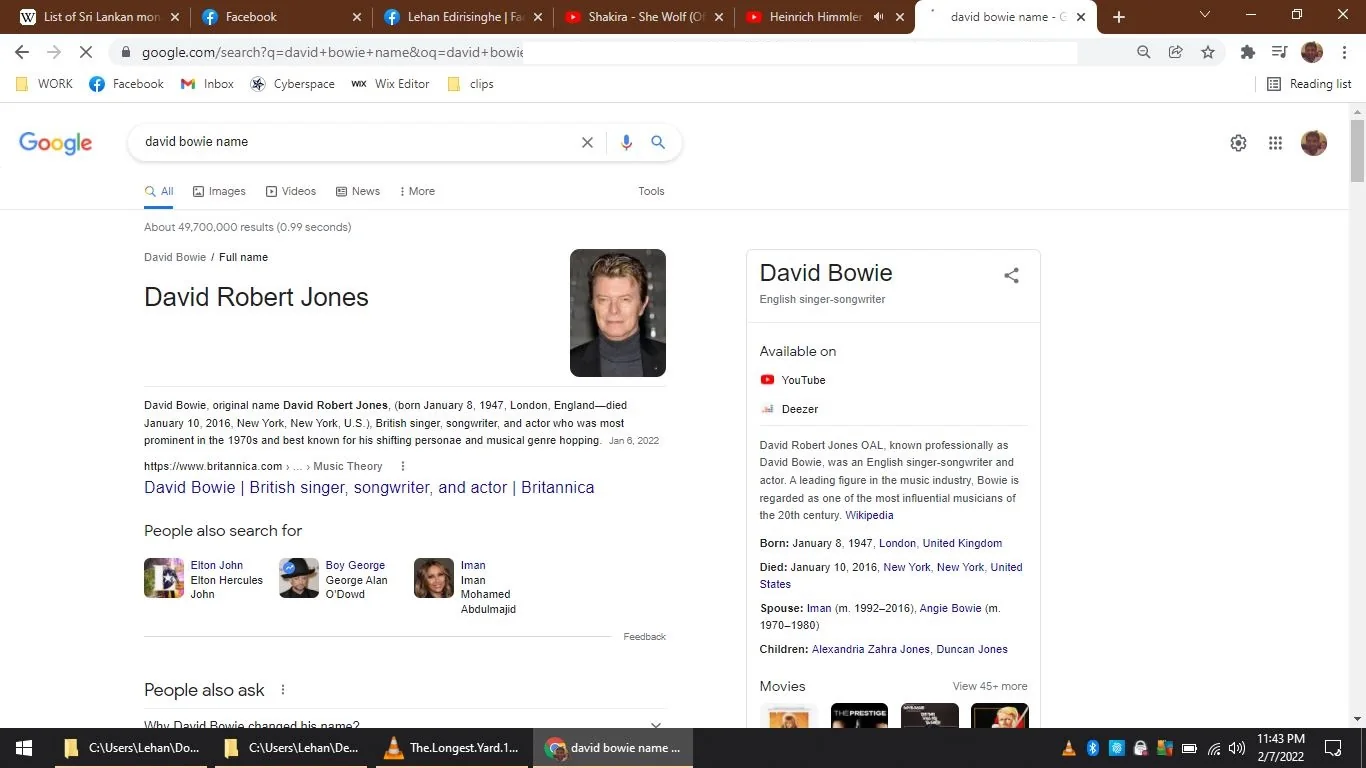The width and height of the screenshot is (1366, 768).
Task: Open the zoom control in the address bar
Action: 1144,52
